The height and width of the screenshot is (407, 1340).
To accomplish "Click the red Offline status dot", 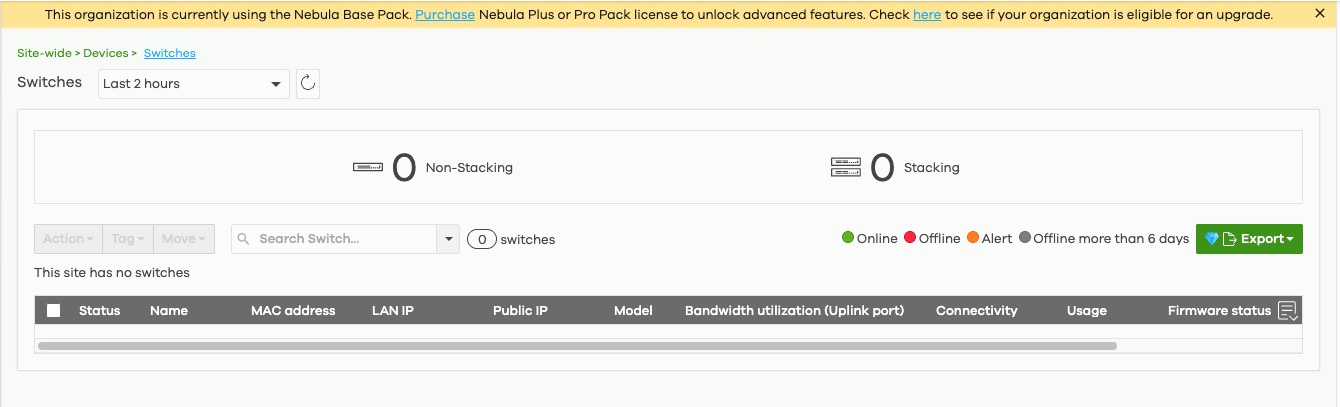I will [910, 238].
